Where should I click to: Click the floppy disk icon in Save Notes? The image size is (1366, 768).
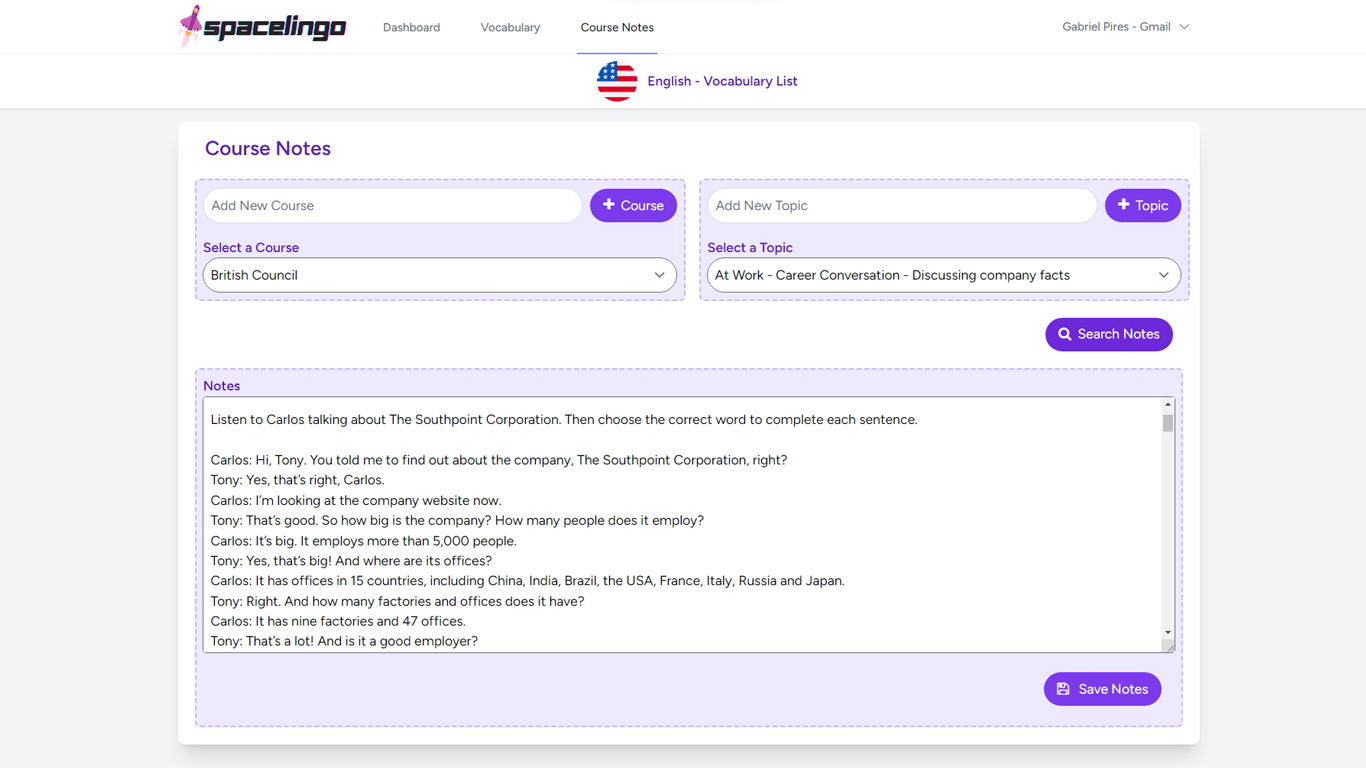coord(1063,689)
